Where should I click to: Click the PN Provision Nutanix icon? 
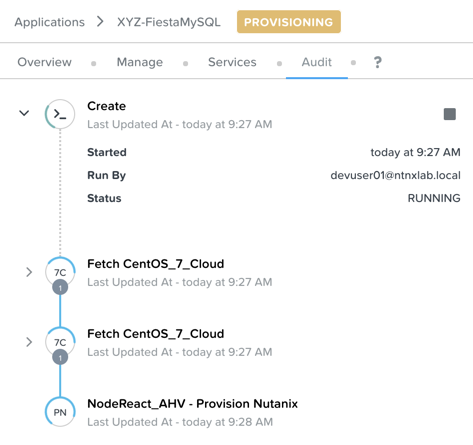click(x=60, y=412)
